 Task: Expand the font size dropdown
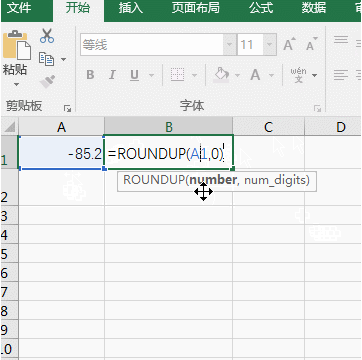269,44
